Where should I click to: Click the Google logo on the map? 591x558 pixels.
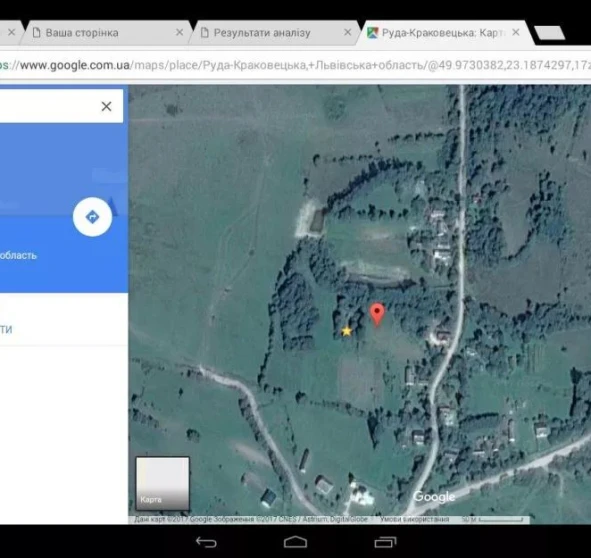[x=434, y=497]
